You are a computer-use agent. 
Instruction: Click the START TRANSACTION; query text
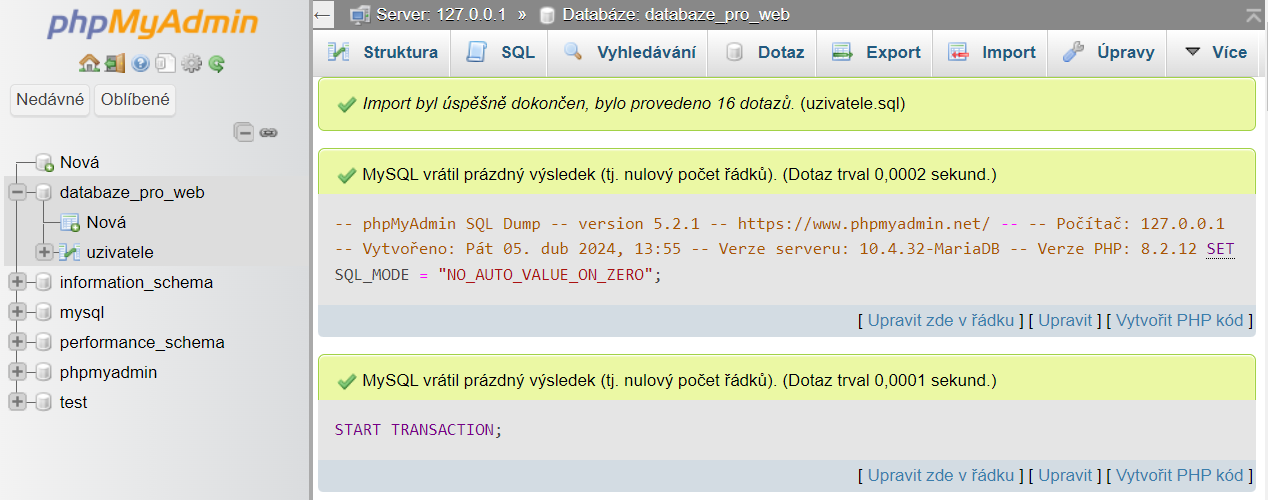click(418, 429)
